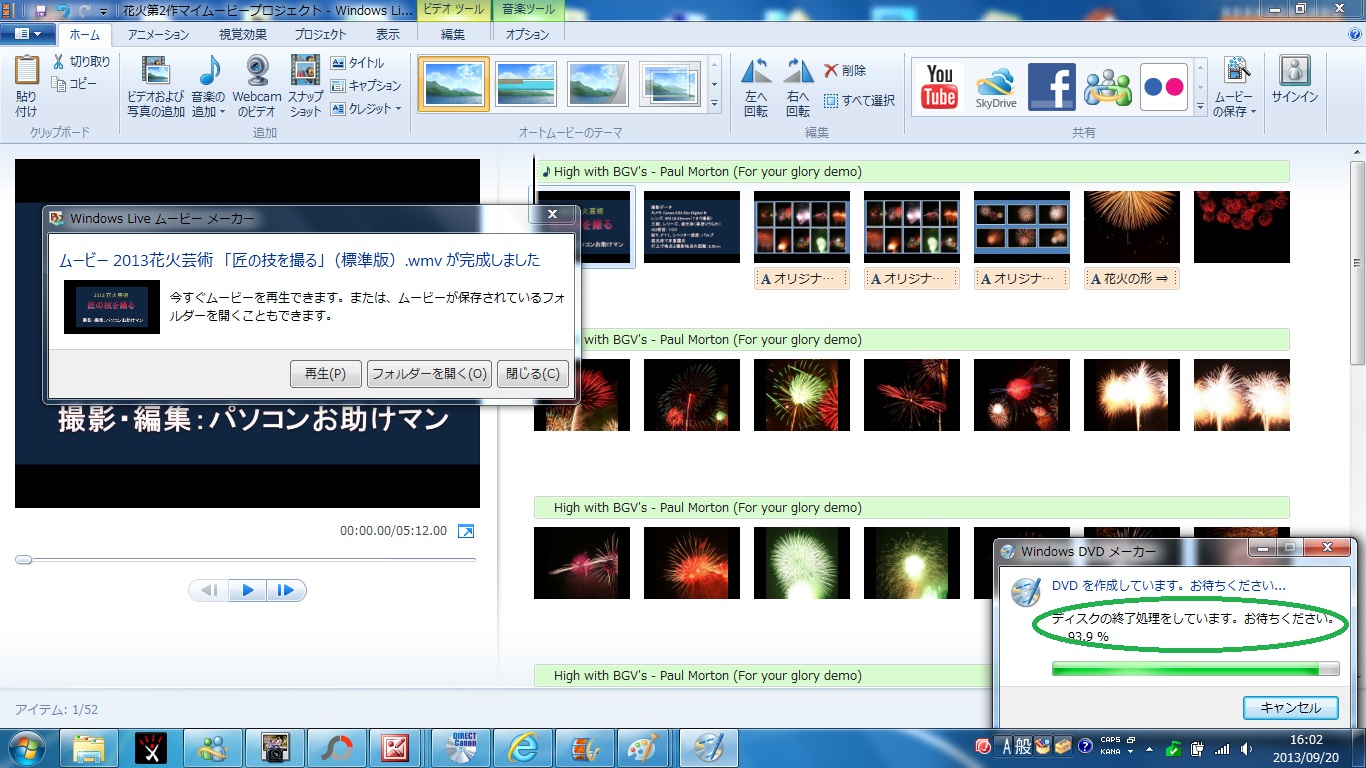Click the 花火の形 caption strip

tap(1132, 279)
